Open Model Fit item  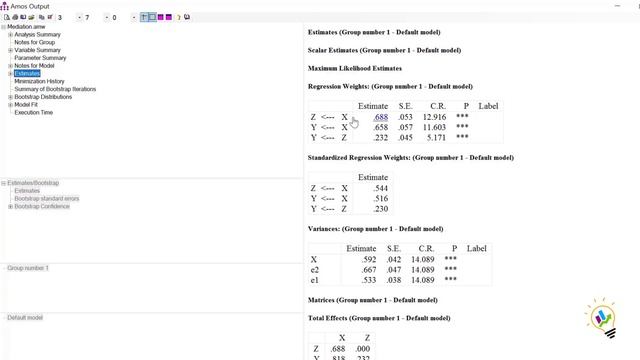pyautogui.click(x=26, y=105)
